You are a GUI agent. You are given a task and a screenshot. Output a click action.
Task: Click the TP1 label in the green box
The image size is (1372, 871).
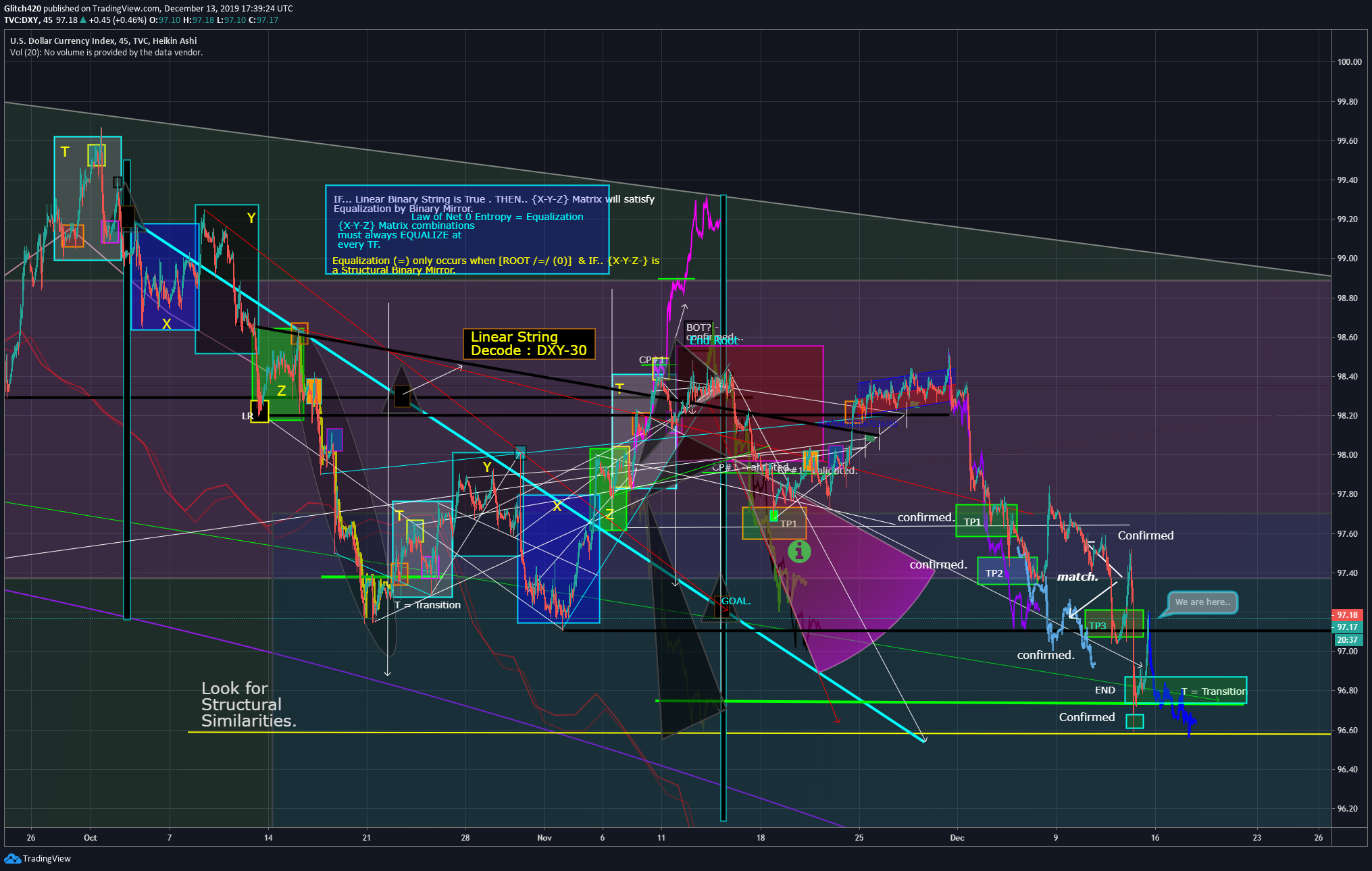[972, 522]
